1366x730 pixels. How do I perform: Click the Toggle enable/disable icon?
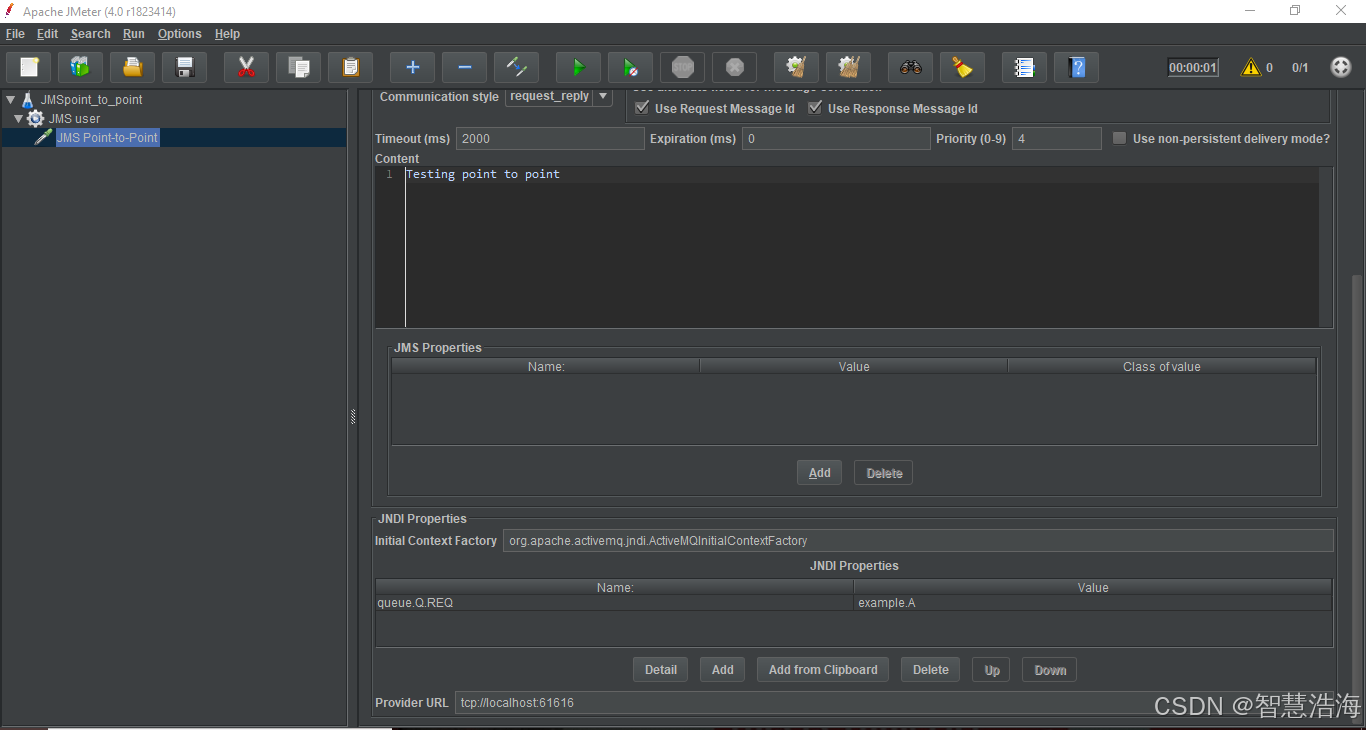(x=516, y=67)
